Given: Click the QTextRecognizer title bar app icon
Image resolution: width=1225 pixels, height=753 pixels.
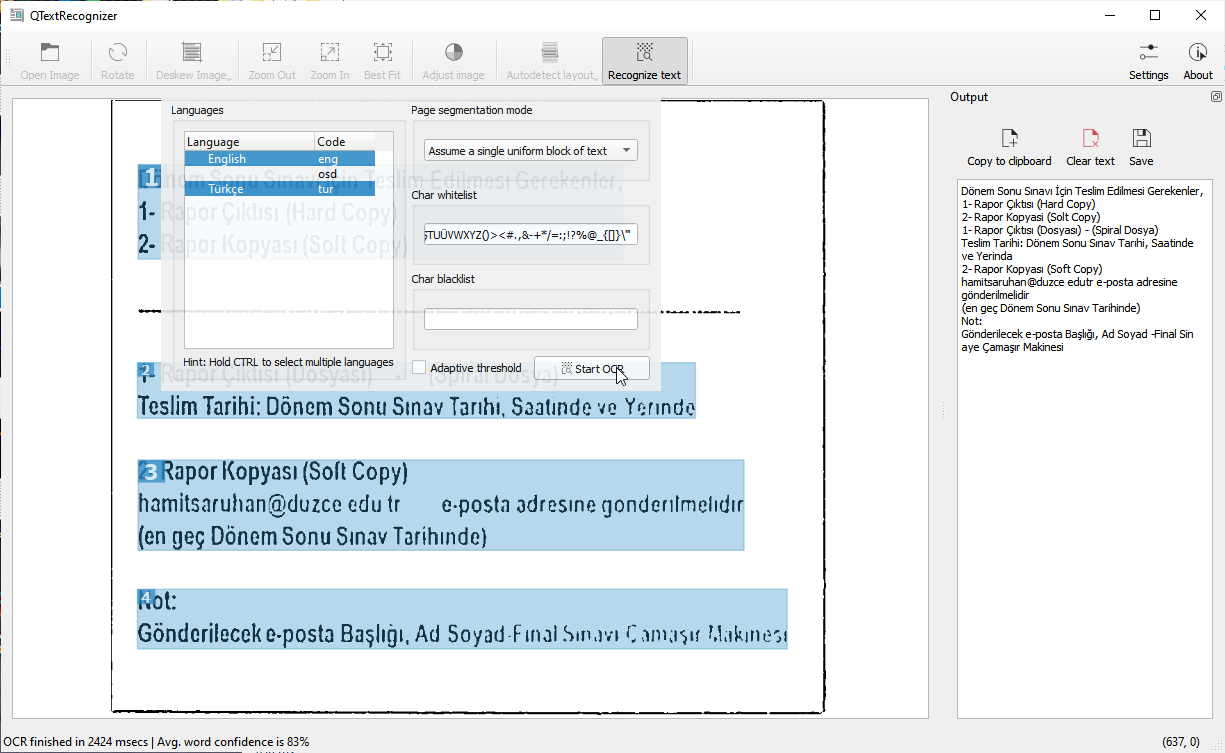Looking at the screenshot, I should (x=15, y=15).
